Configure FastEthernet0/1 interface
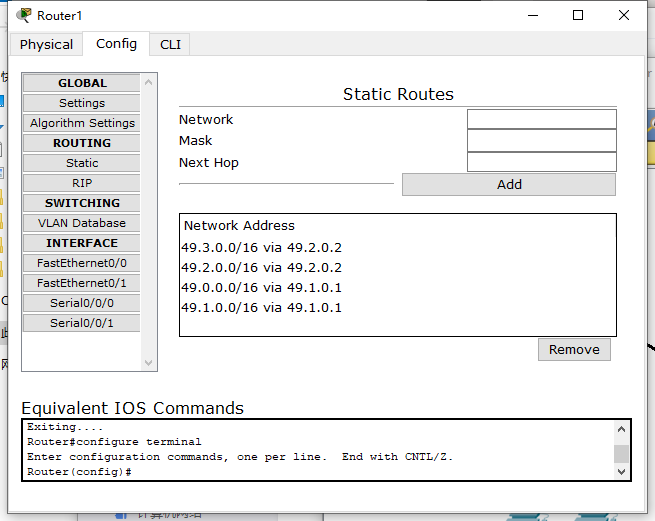Screen dimensions: 655x521 pos(82,283)
